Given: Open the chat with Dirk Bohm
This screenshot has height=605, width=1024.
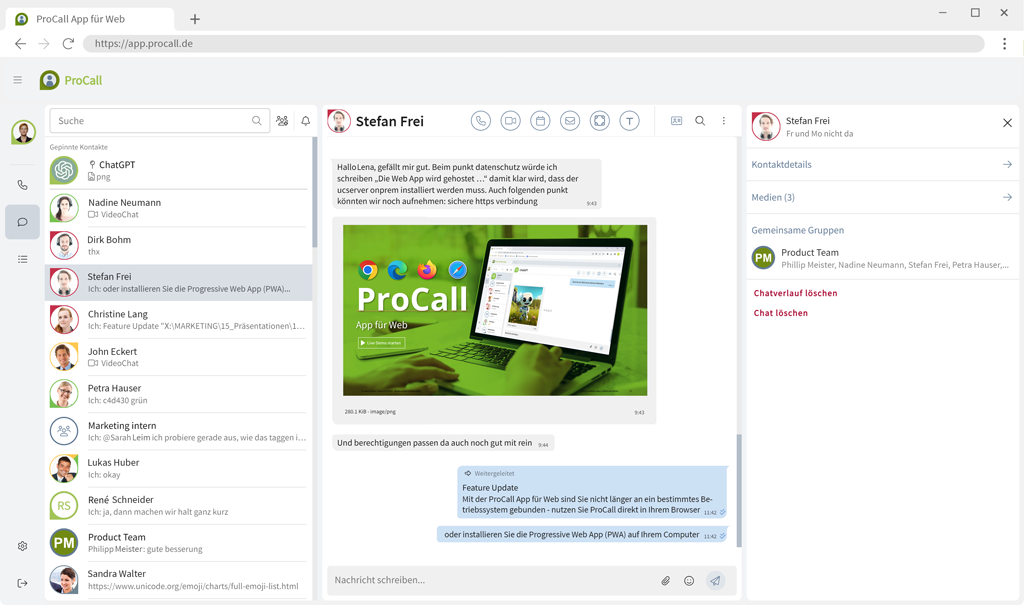Looking at the screenshot, I should 178,246.
